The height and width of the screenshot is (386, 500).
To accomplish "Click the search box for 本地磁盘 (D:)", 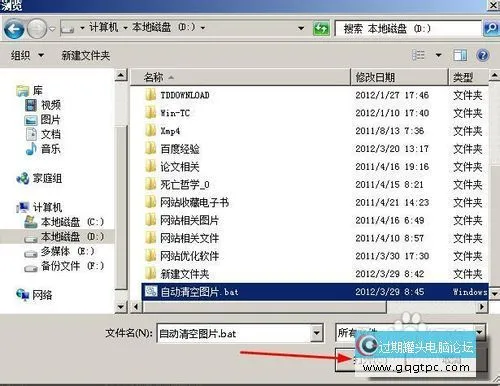I will pyautogui.click(x=408, y=29).
